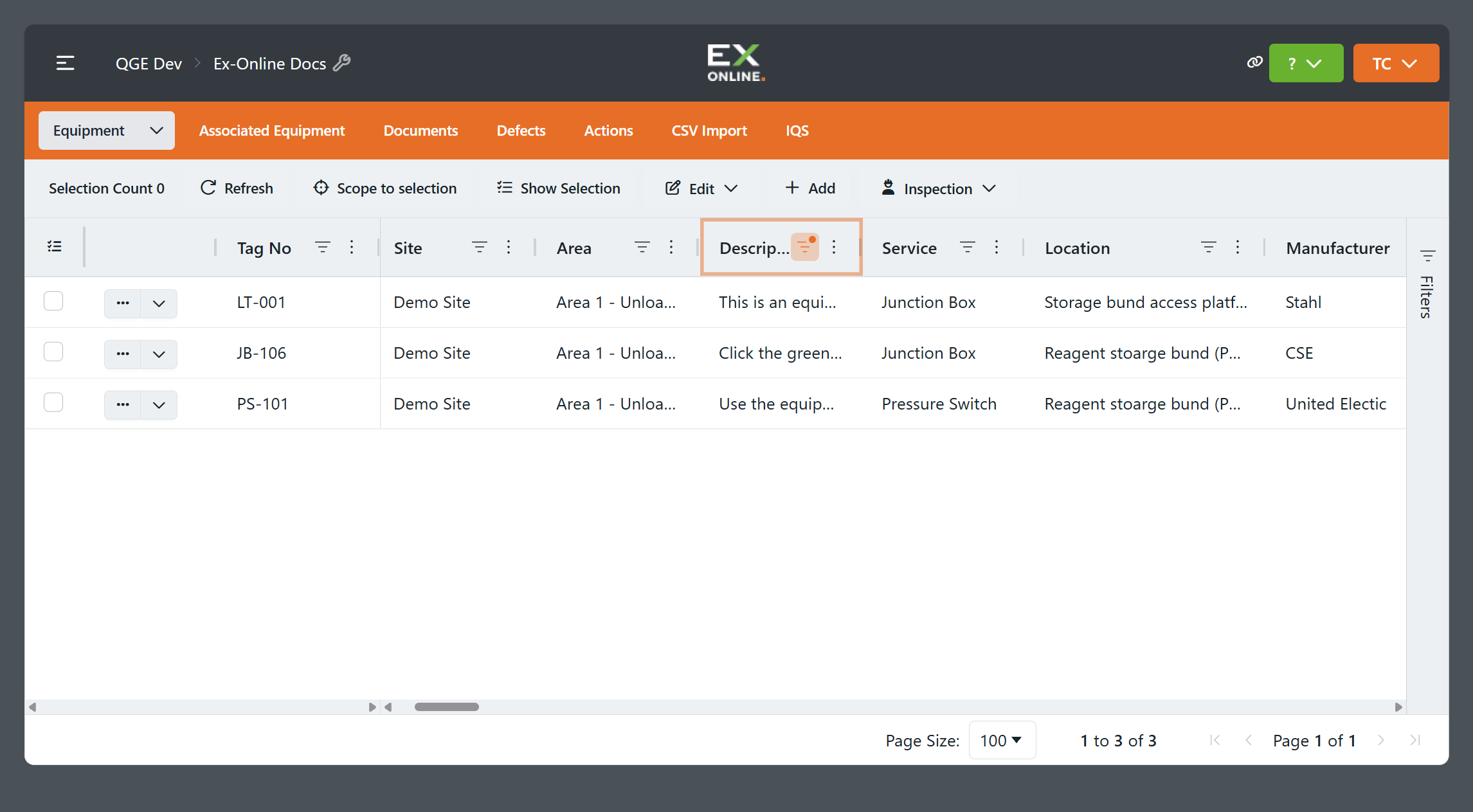This screenshot has width=1473, height=812.
Task: Open the Tag No column options menu
Action: [x=352, y=248]
